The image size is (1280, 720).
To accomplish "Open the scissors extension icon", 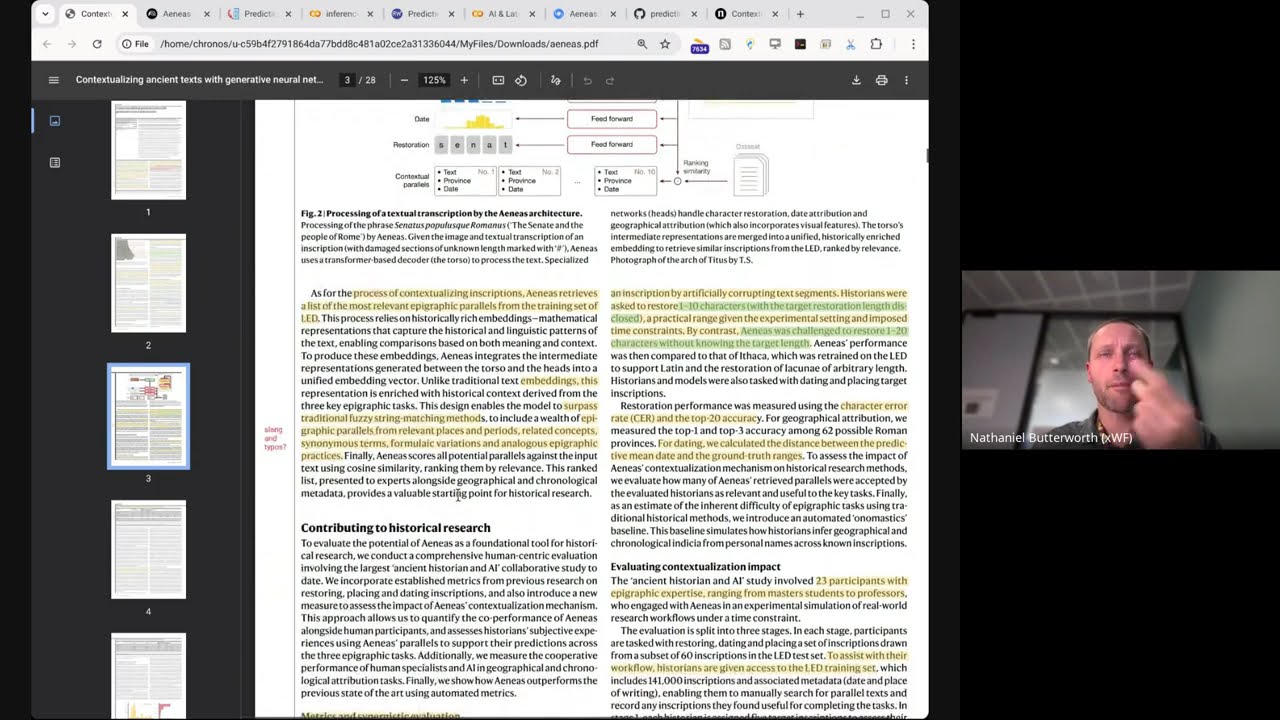I will [850, 44].
